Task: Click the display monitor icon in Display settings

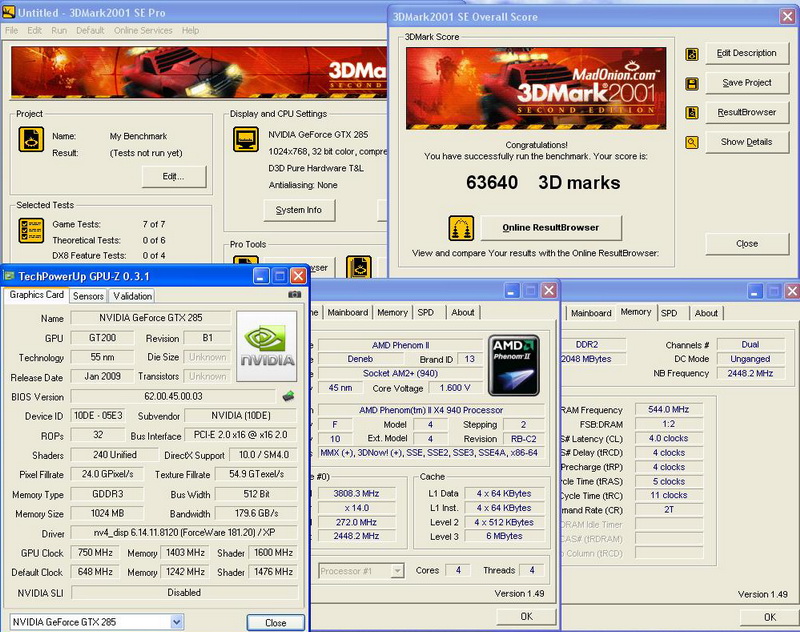Action: [x=246, y=139]
